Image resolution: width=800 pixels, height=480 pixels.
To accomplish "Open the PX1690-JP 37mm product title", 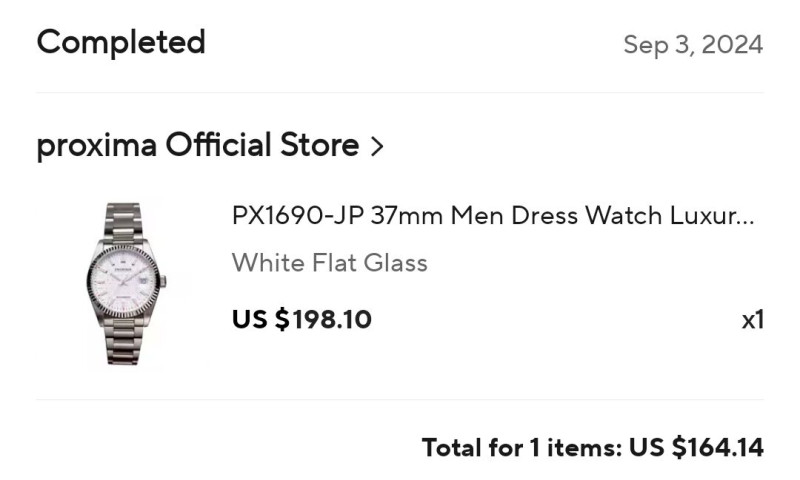I will coord(492,216).
